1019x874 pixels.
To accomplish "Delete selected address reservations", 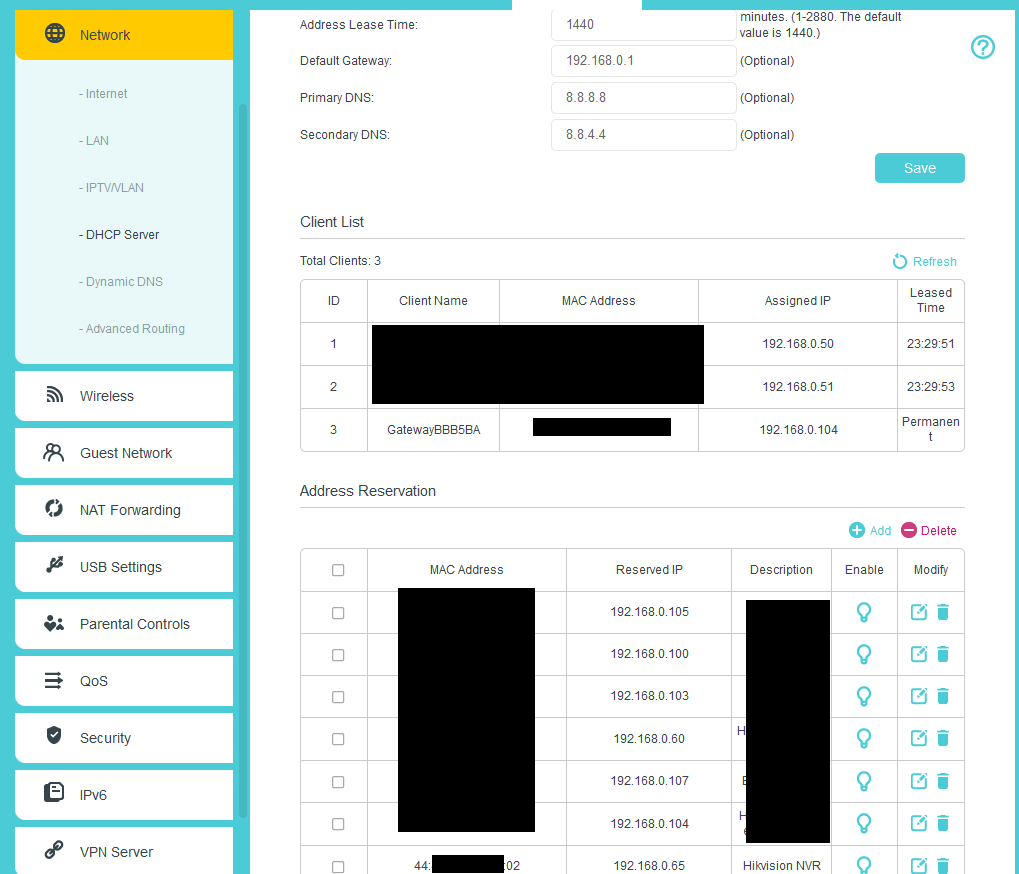I will (928, 531).
